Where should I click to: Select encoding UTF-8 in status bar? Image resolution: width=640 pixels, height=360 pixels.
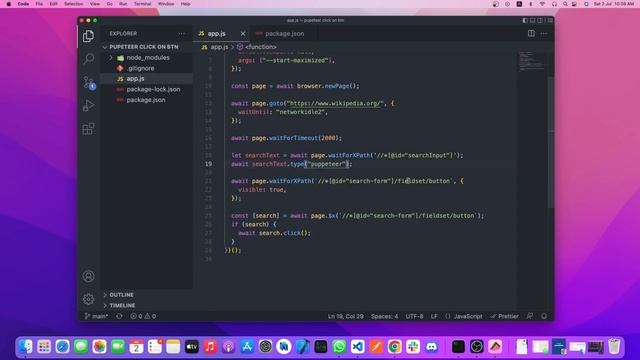[x=414, y=316]
